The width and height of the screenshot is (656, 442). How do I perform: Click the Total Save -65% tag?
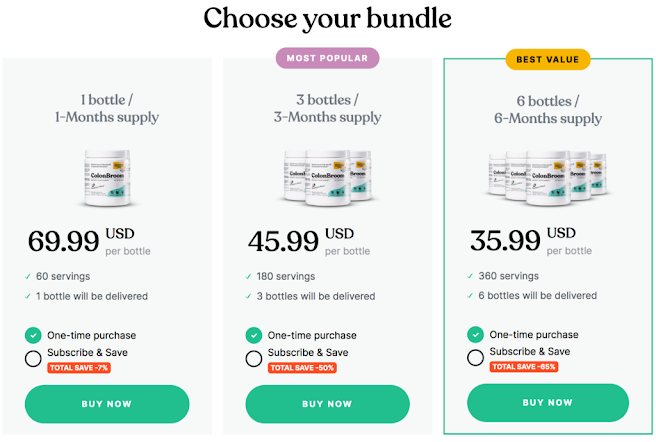coord(523,367)
